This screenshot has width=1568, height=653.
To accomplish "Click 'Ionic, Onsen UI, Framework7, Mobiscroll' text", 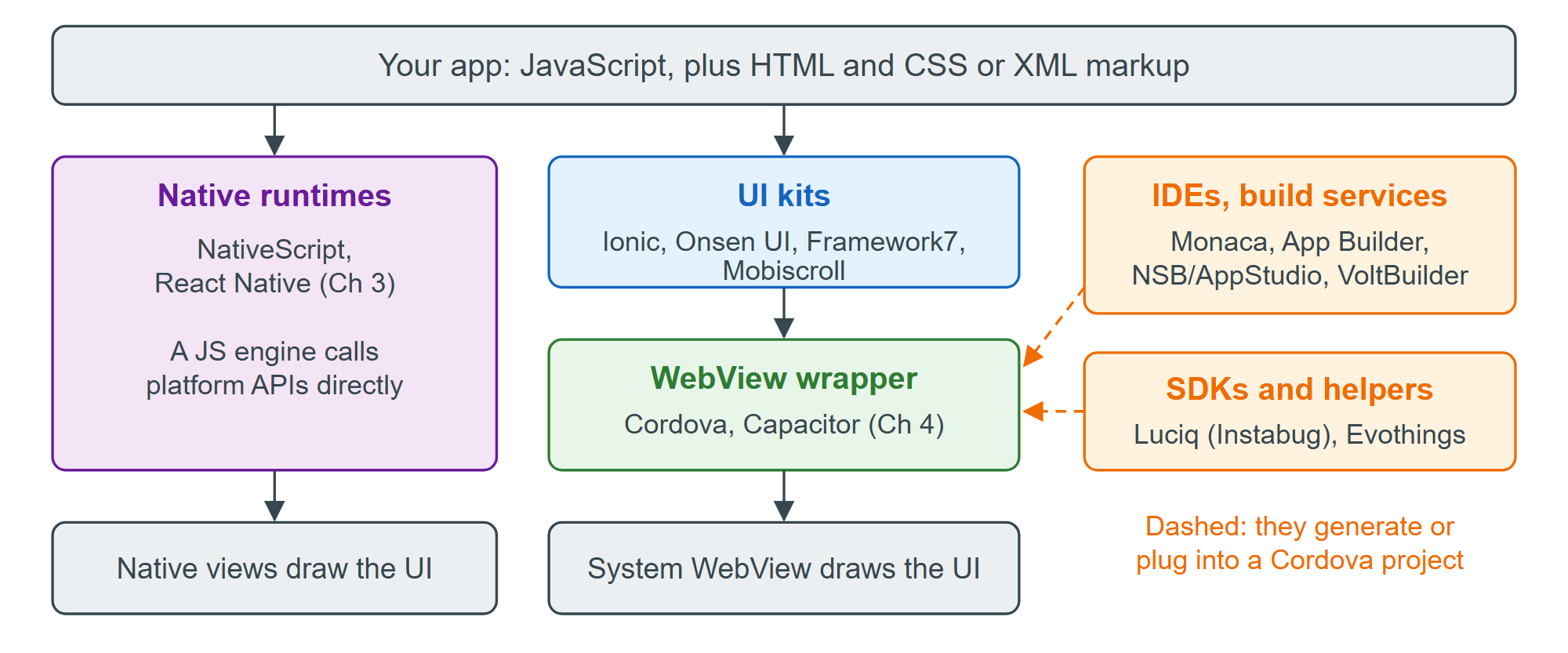I will click(784, 256).
